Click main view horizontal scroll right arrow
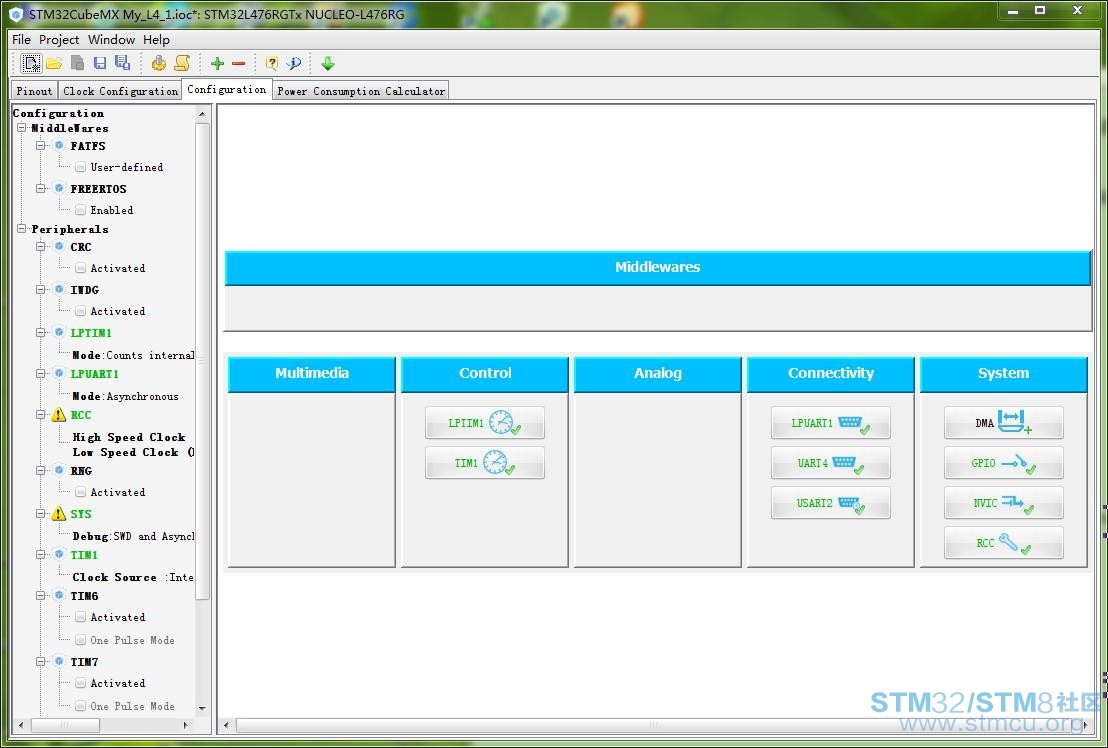 click(x=1086, y=725)
